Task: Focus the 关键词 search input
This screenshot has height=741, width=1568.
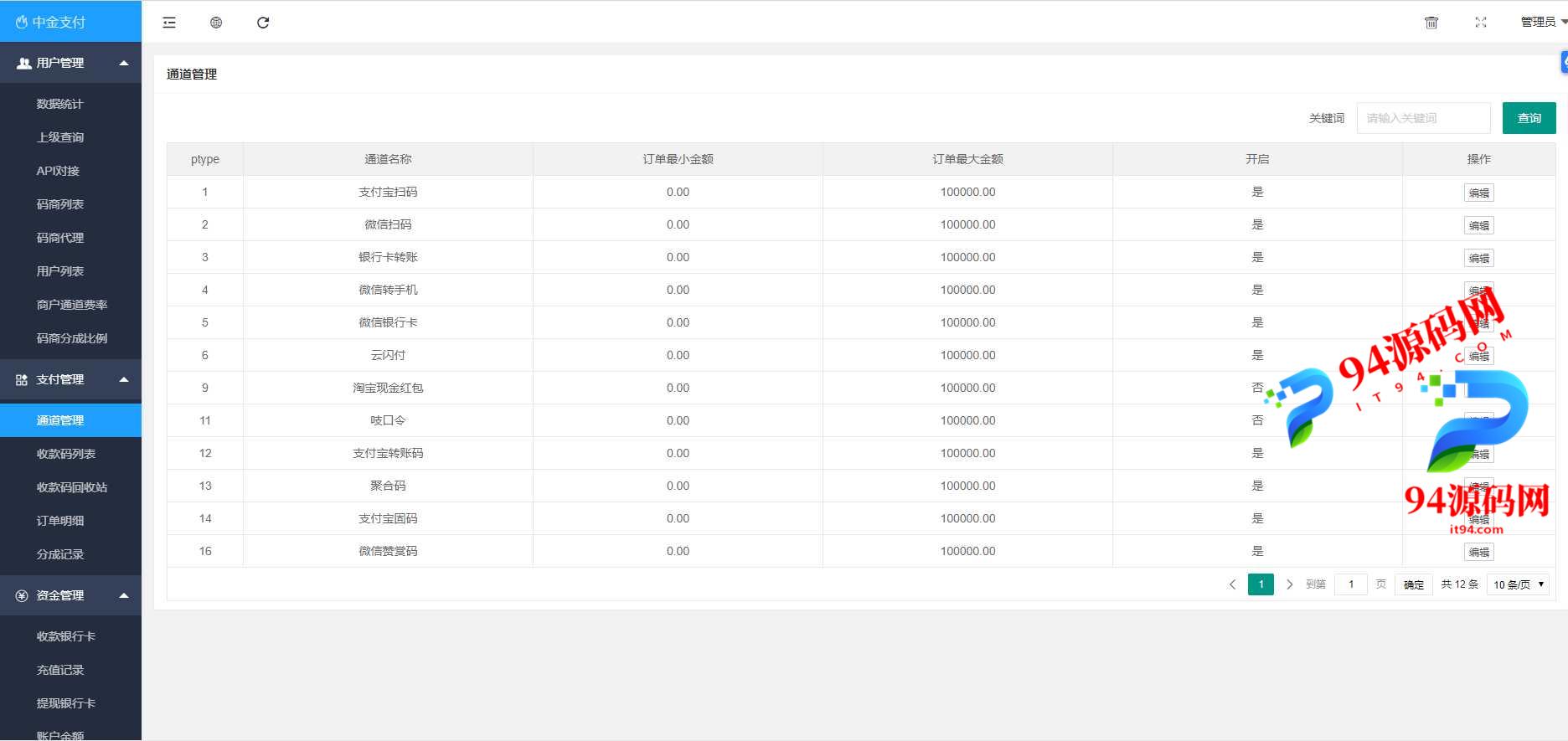Action: point(1423,118)
